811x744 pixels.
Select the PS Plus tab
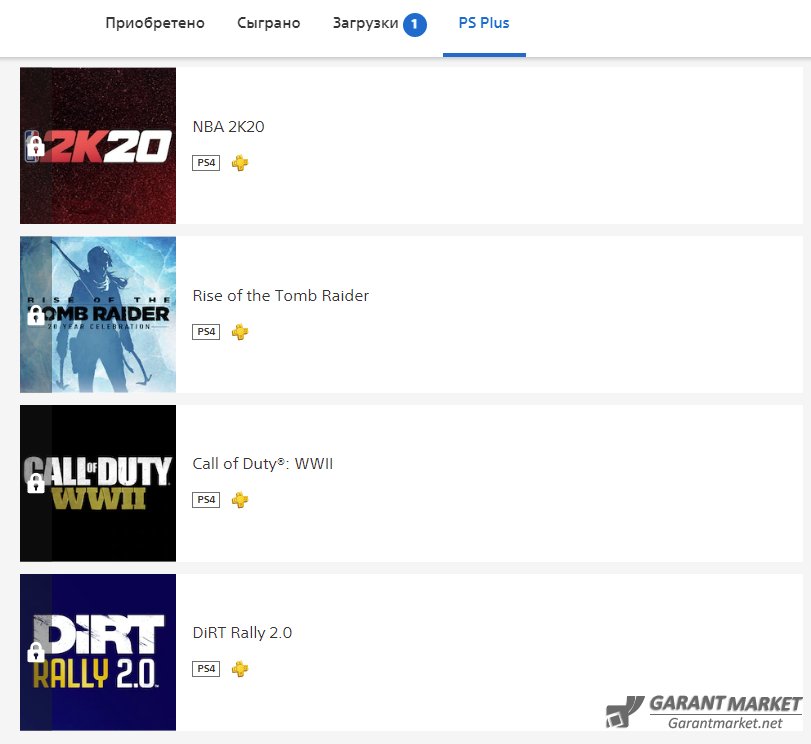484,23
